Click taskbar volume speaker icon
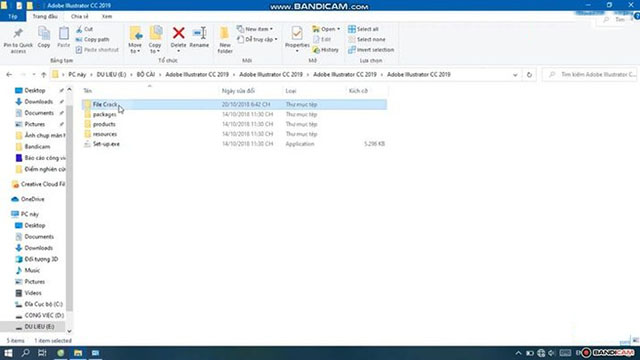Image resolution: width=640 pixels, height=360 pixels. (552, 353)
